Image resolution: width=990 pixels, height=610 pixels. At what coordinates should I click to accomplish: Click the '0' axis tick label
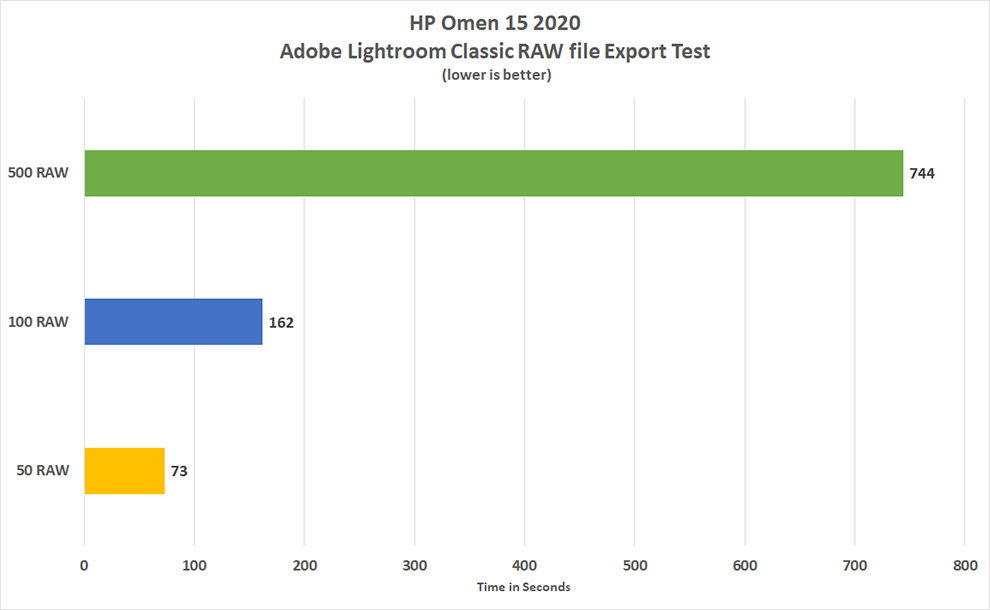point(84,565)
